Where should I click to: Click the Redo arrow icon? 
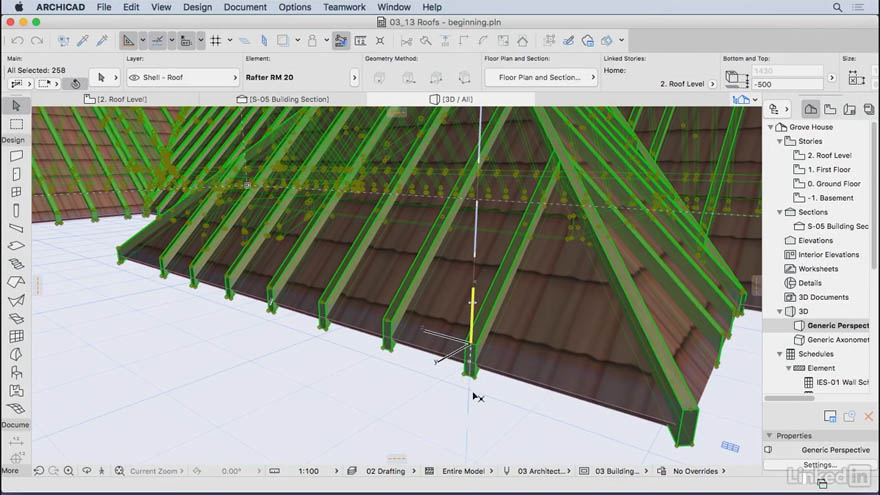[37, 40]
